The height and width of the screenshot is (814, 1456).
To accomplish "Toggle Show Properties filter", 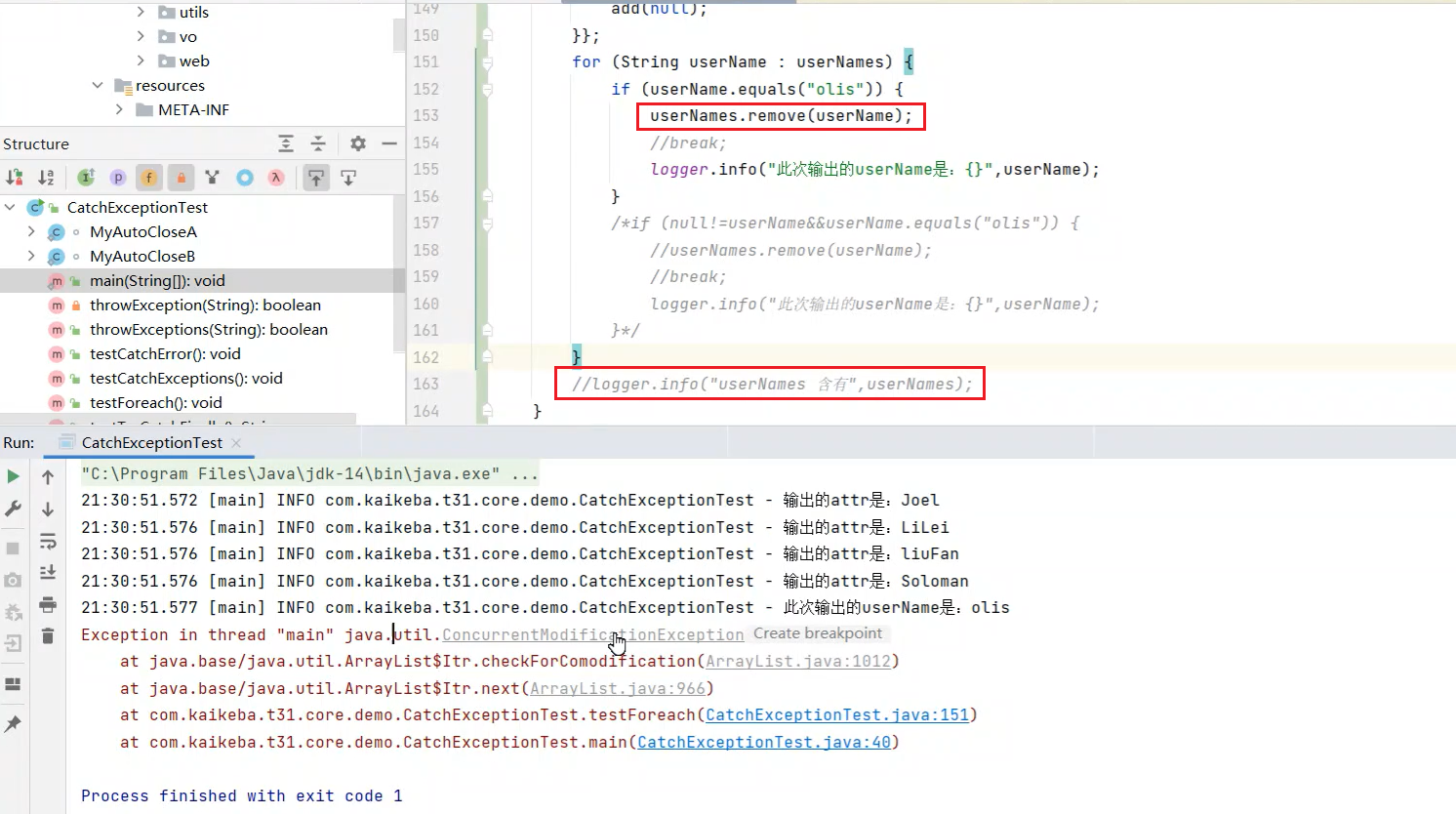I will click(118, 178).
